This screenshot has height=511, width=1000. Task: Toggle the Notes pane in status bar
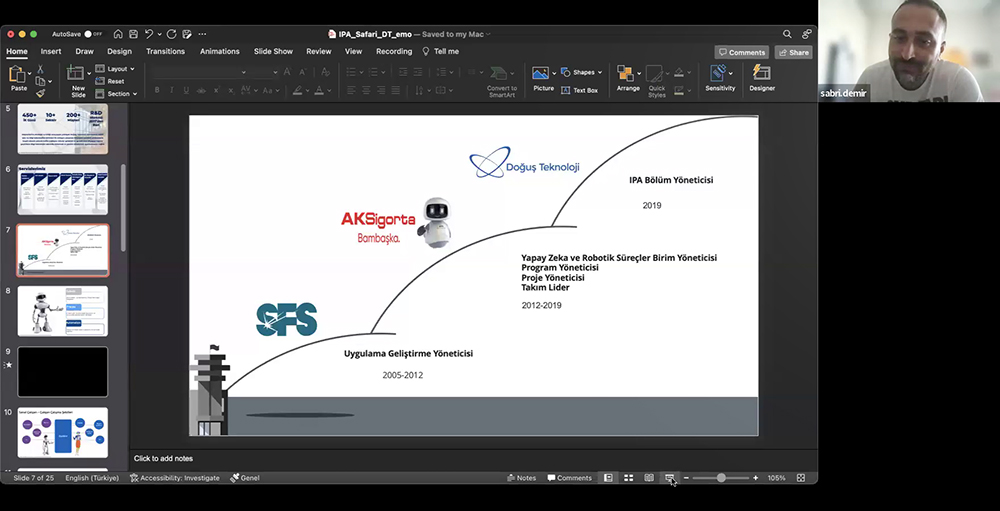(x=522, y=478)
